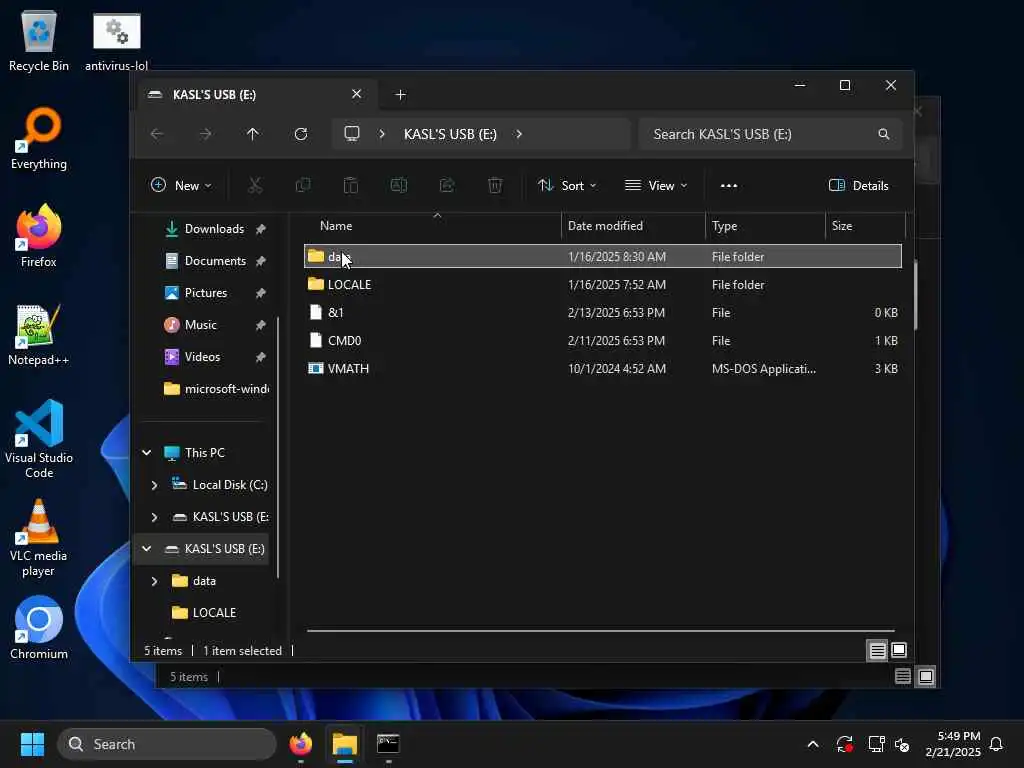
Task: Expand Local Disk (C:) tree node
Action: click(154, 485)
